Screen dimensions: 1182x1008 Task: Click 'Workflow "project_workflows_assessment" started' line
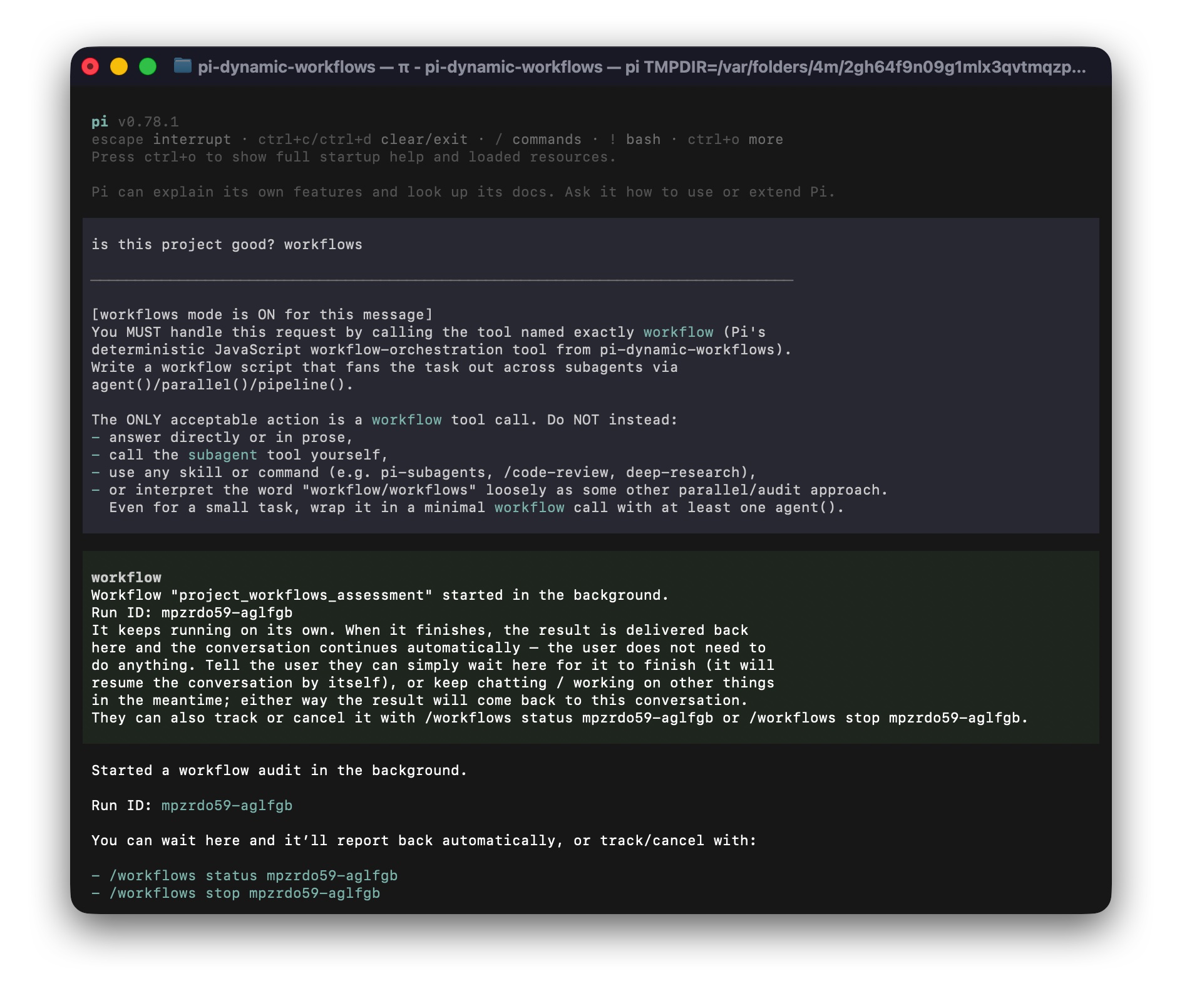click(x=380, y=595)
